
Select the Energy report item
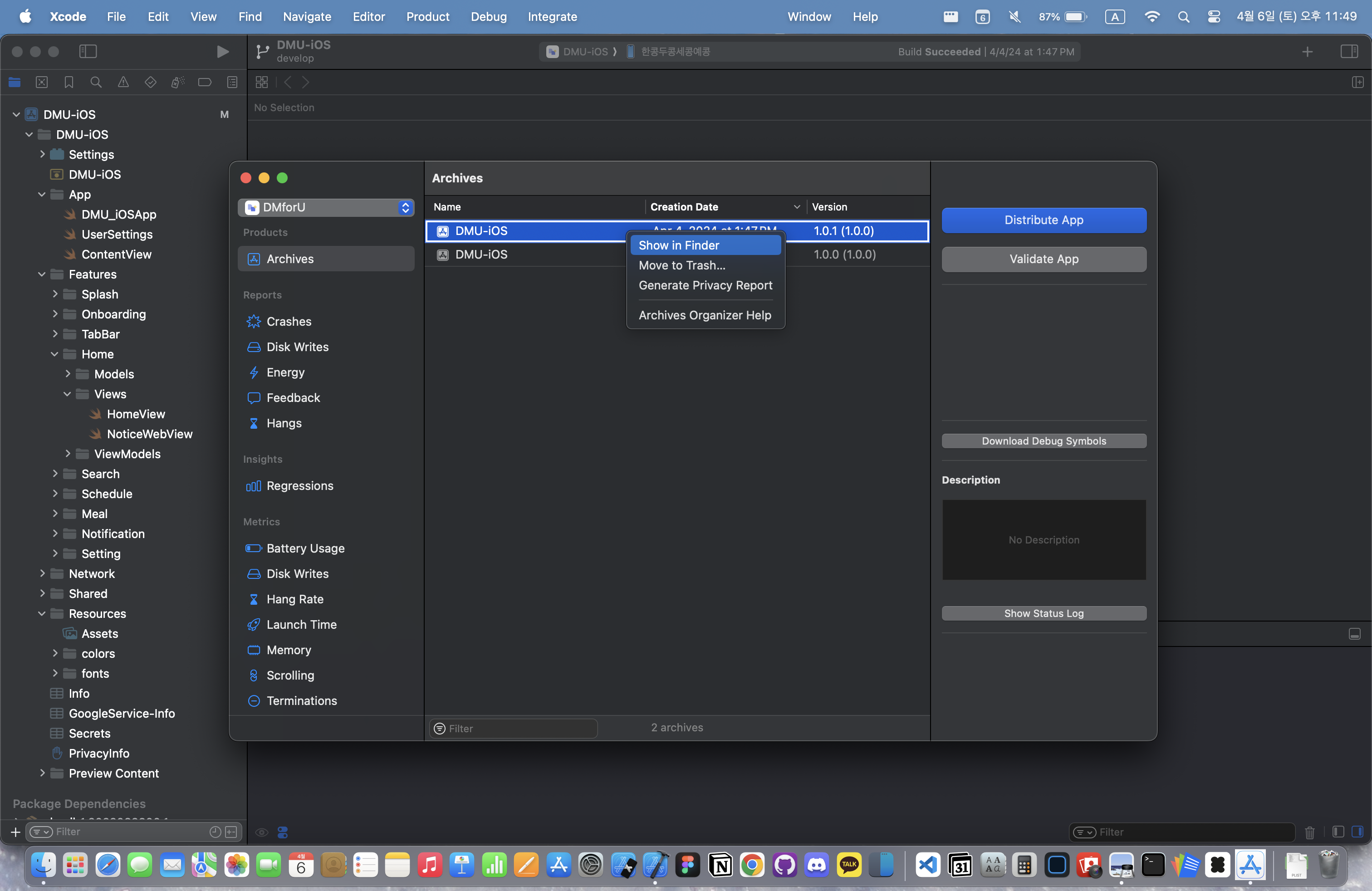click(x=285, y=372)
